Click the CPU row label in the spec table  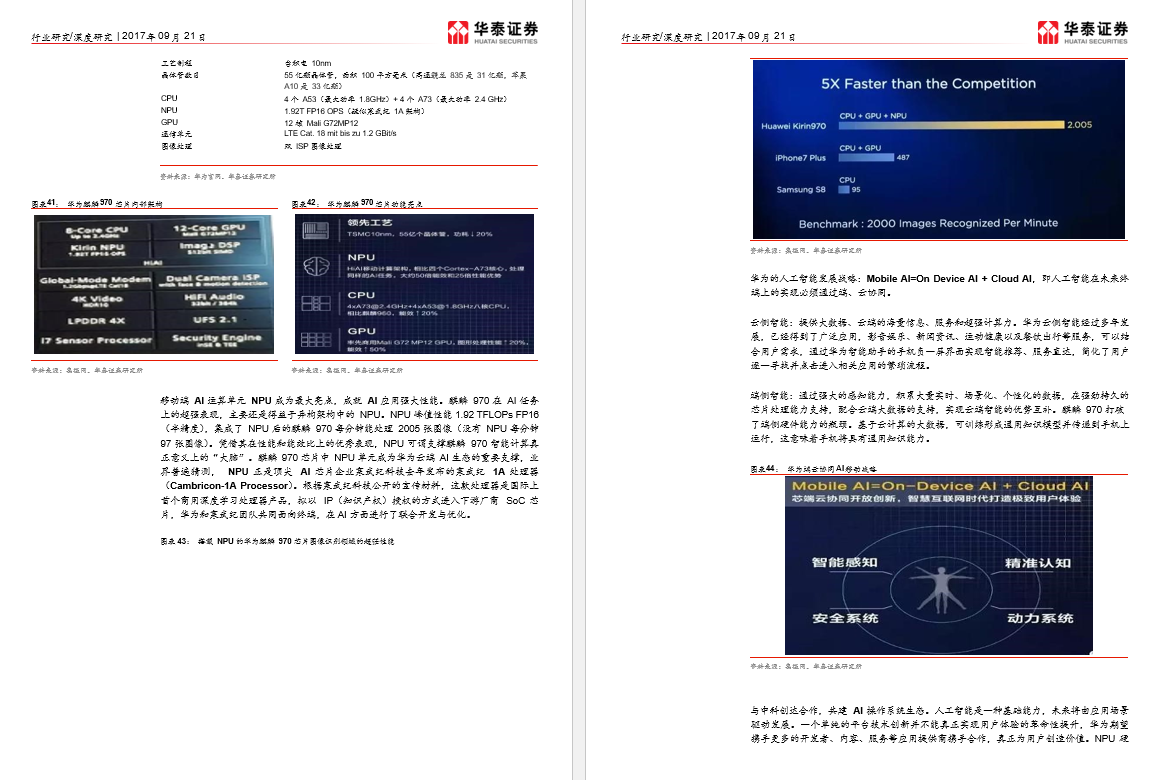point(169,98)
